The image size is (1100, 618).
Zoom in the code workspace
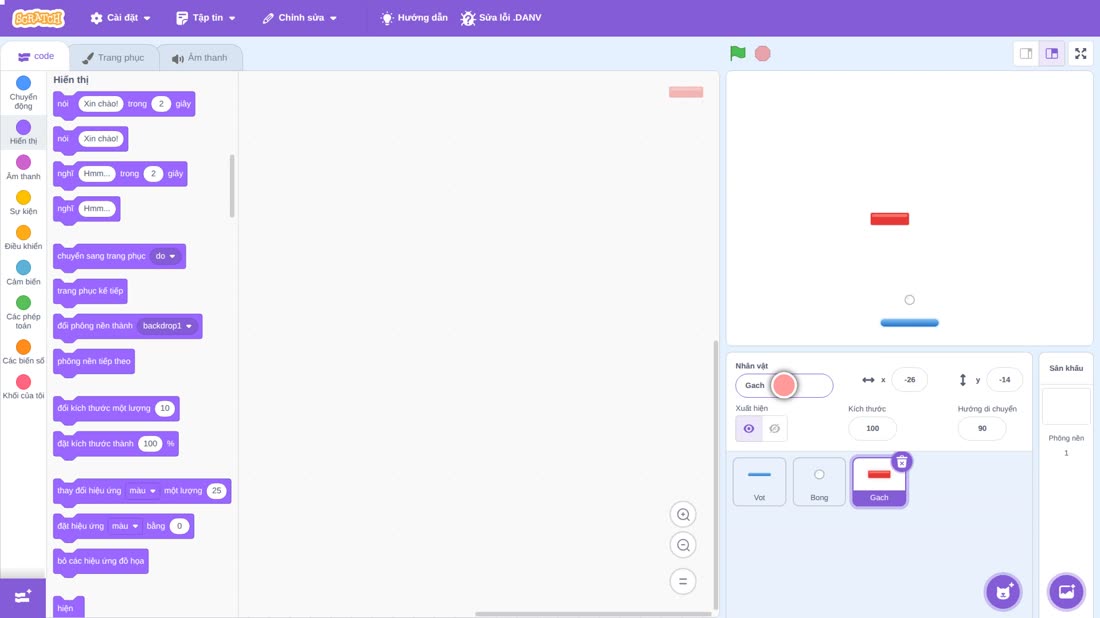click(x=683, y=514)
